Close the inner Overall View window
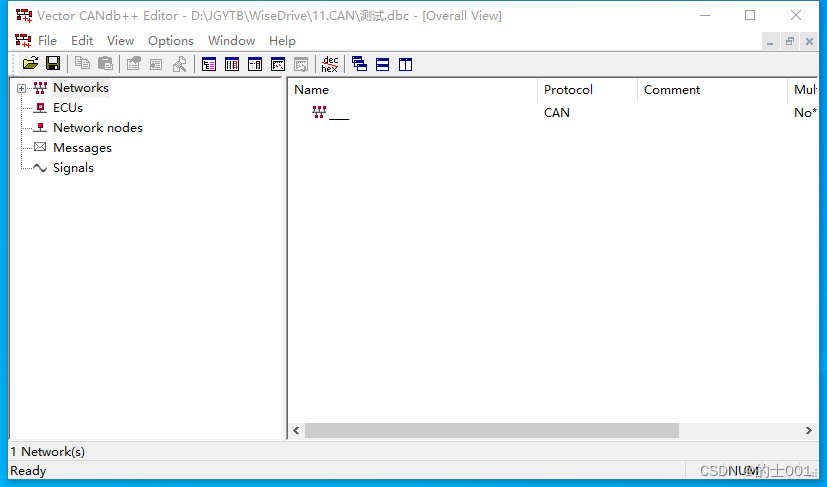 pyautogui.click(x=809, y=41)
